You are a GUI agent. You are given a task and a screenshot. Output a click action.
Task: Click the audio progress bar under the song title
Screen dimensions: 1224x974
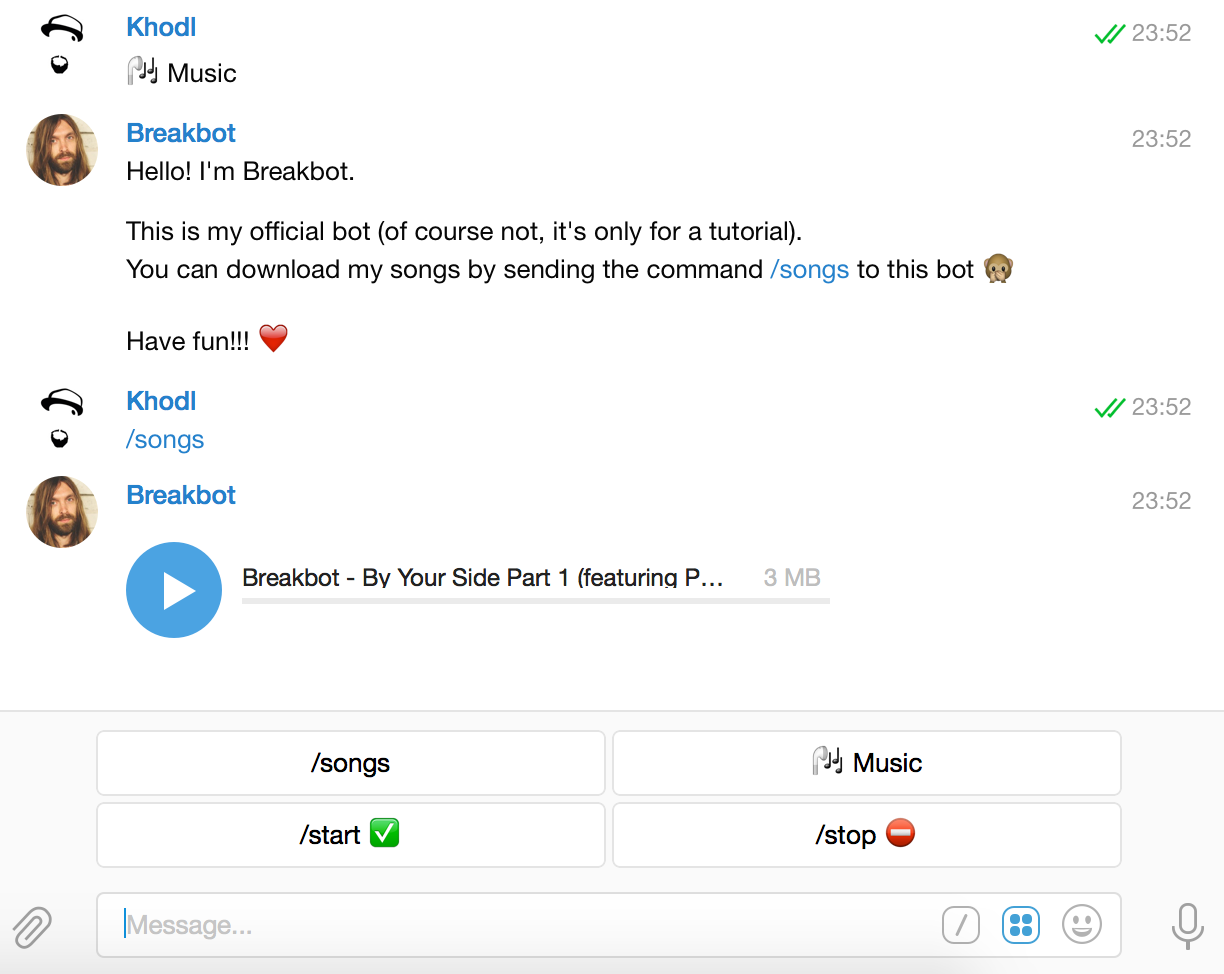[536, 601]
